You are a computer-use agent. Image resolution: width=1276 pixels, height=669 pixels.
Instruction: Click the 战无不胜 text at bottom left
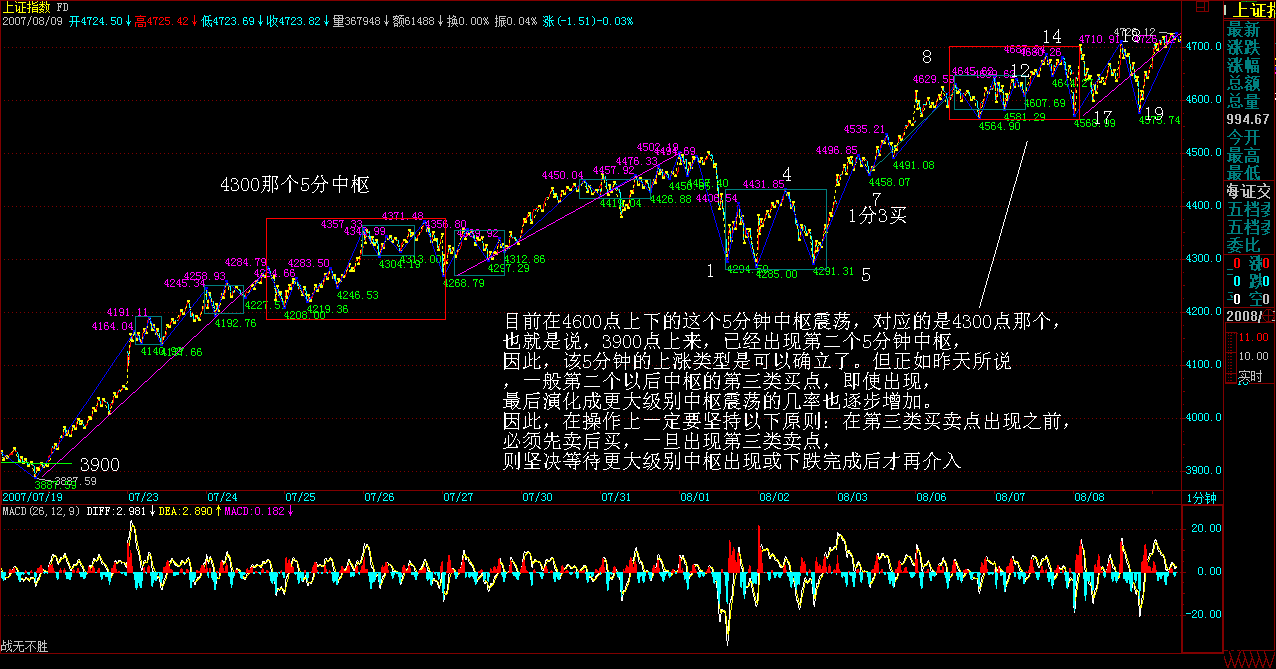pyautogui.click(x=25, y=648)
